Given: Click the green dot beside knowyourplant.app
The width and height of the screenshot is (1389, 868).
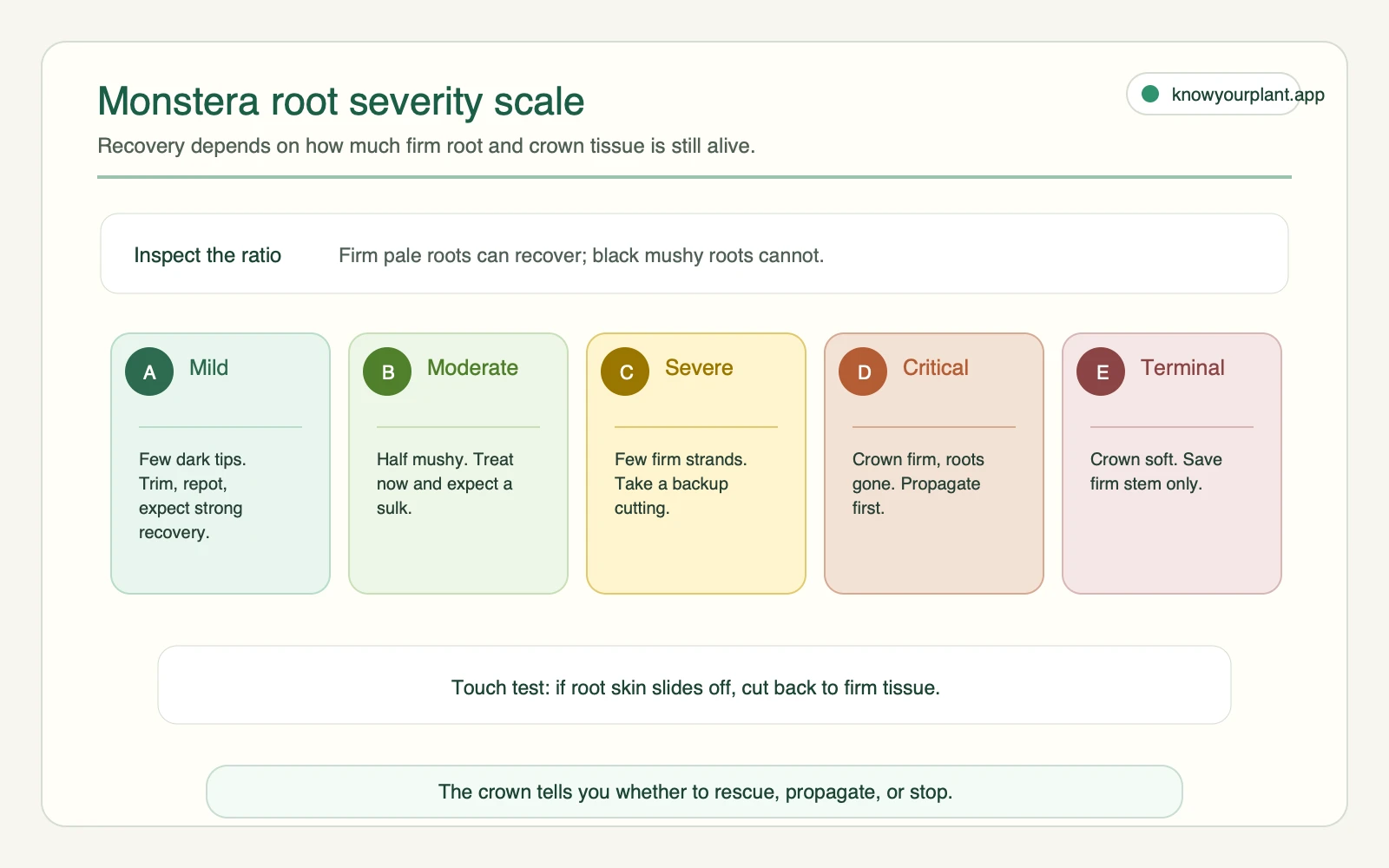Looking at the screenshot, I should point(1150,94).
